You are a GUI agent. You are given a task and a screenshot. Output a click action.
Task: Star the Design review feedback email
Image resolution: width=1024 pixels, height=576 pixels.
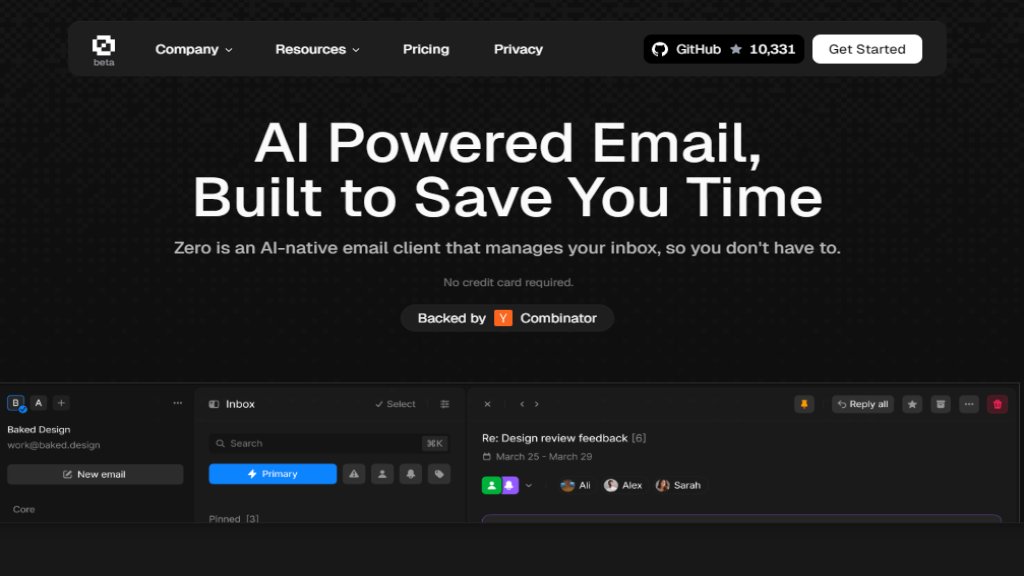pos(912,404)
